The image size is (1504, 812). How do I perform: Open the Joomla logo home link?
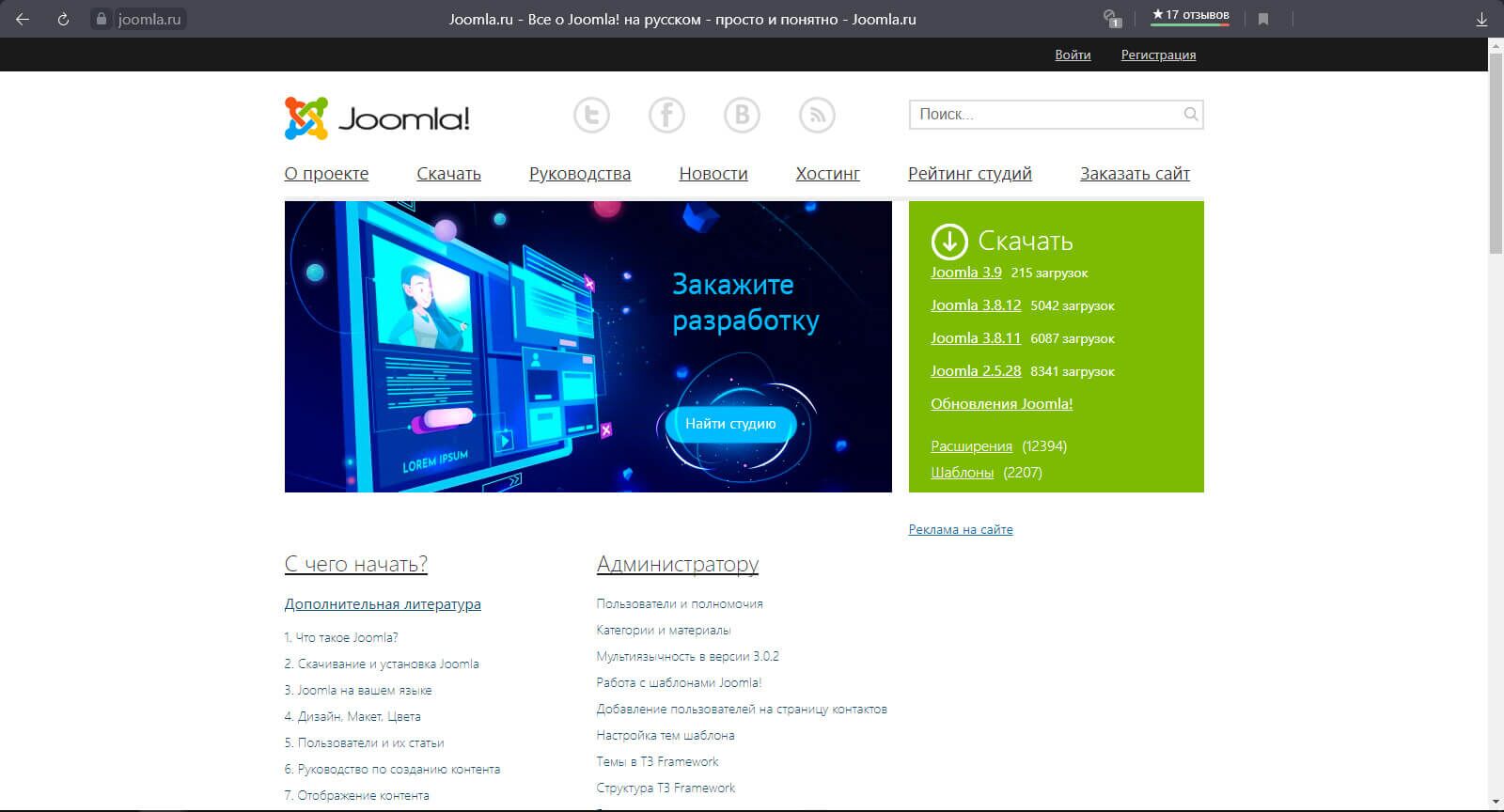[x=377, y=118]
